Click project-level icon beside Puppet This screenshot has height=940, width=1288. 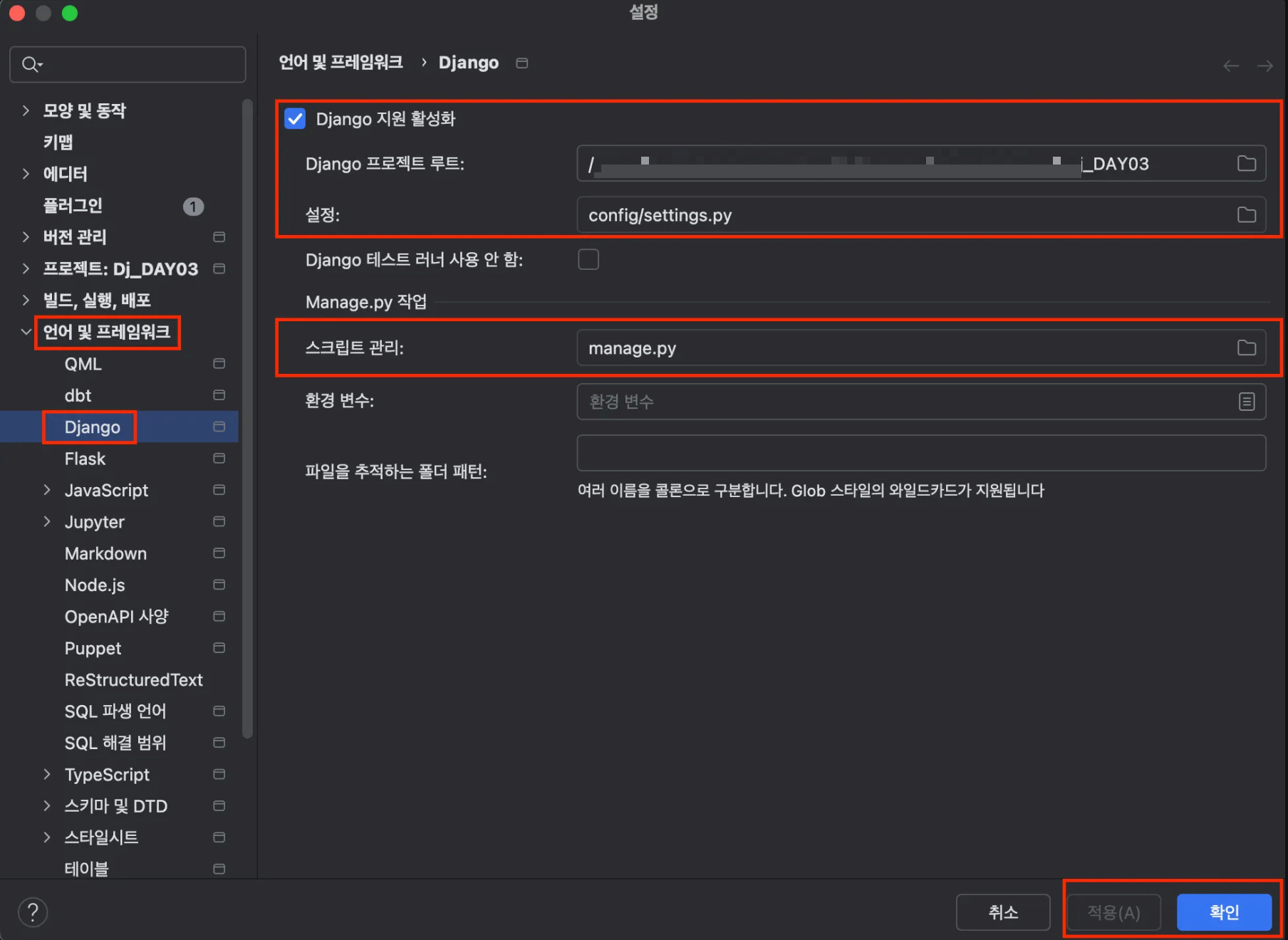coord(219,648)
